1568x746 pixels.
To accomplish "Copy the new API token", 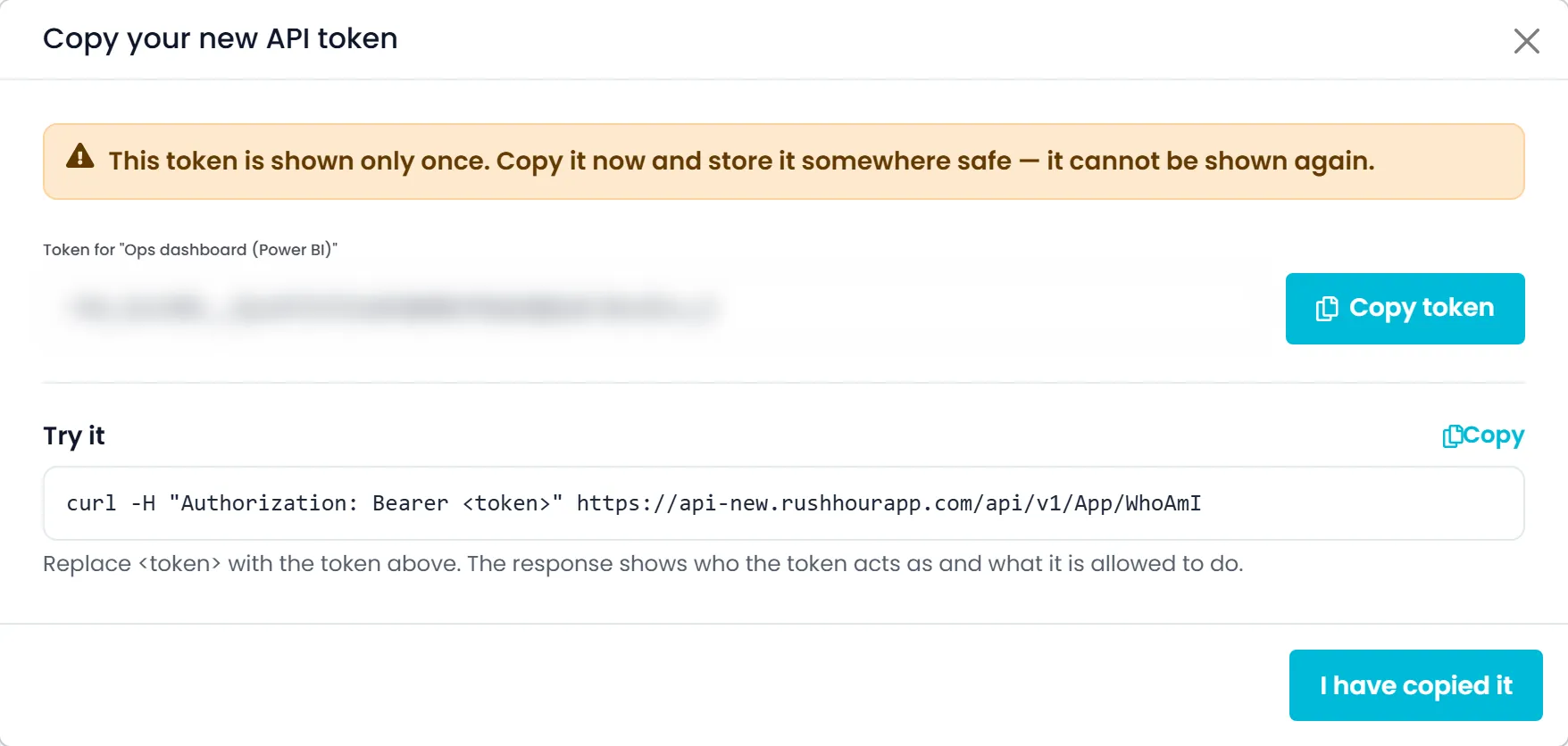I will click(x=1405, y=309).
